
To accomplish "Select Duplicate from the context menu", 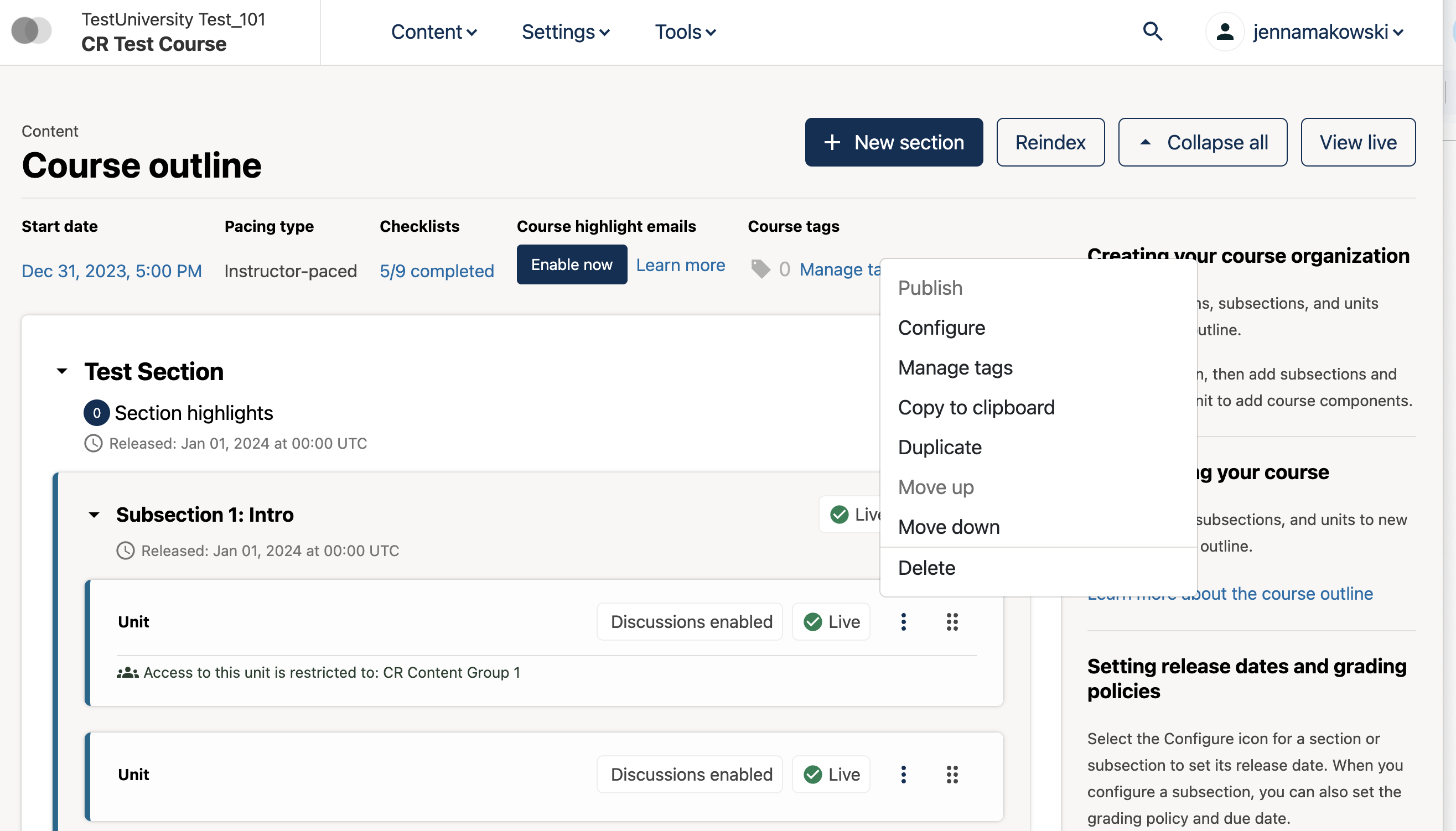I will click(940, 447).
